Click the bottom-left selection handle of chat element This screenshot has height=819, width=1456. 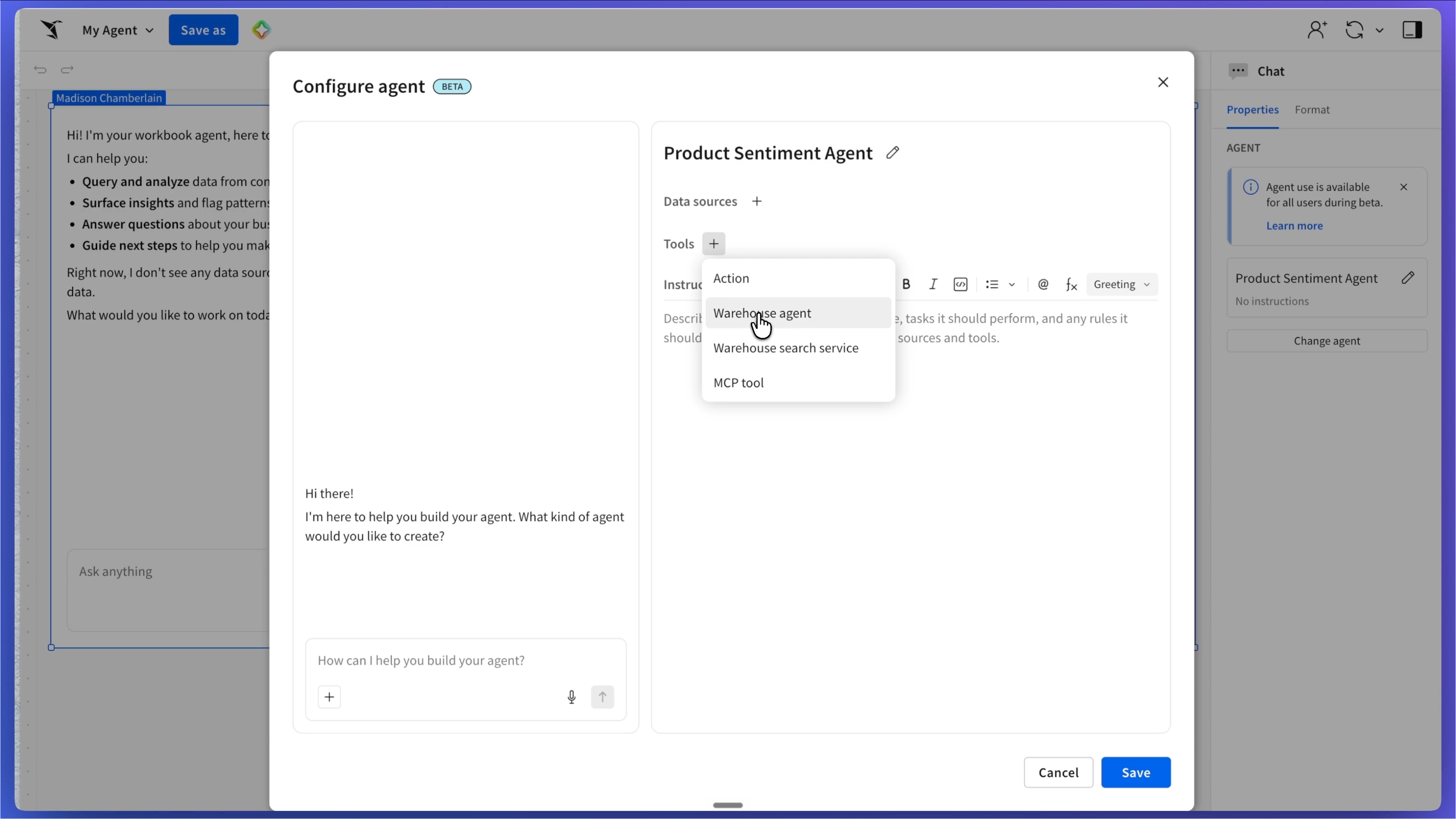coord(52,647)
